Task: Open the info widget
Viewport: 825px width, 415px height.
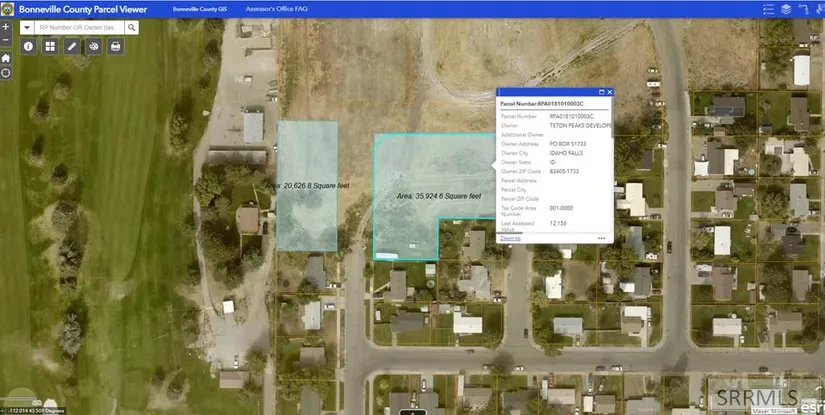Action: [28, 46]
